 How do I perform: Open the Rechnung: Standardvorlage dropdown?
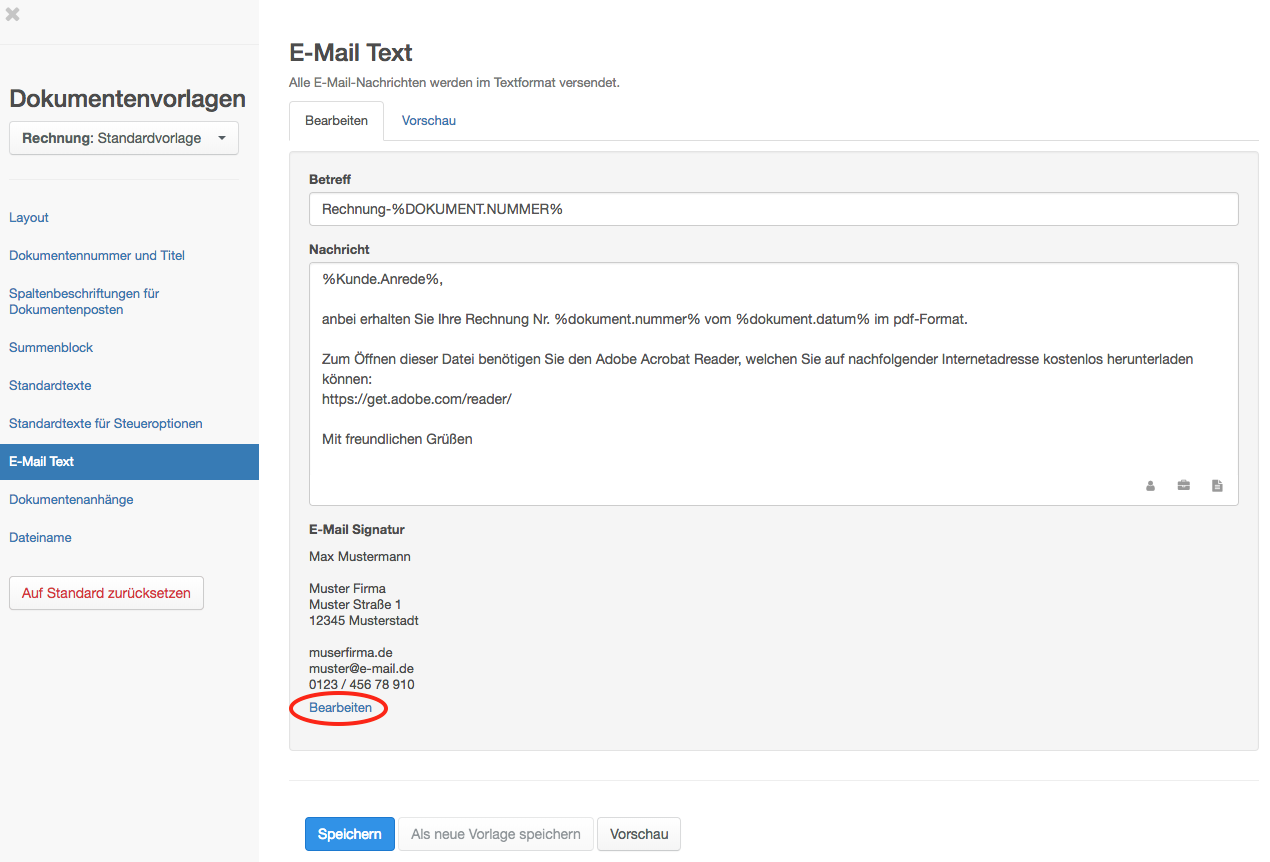[x=124, y=138]
